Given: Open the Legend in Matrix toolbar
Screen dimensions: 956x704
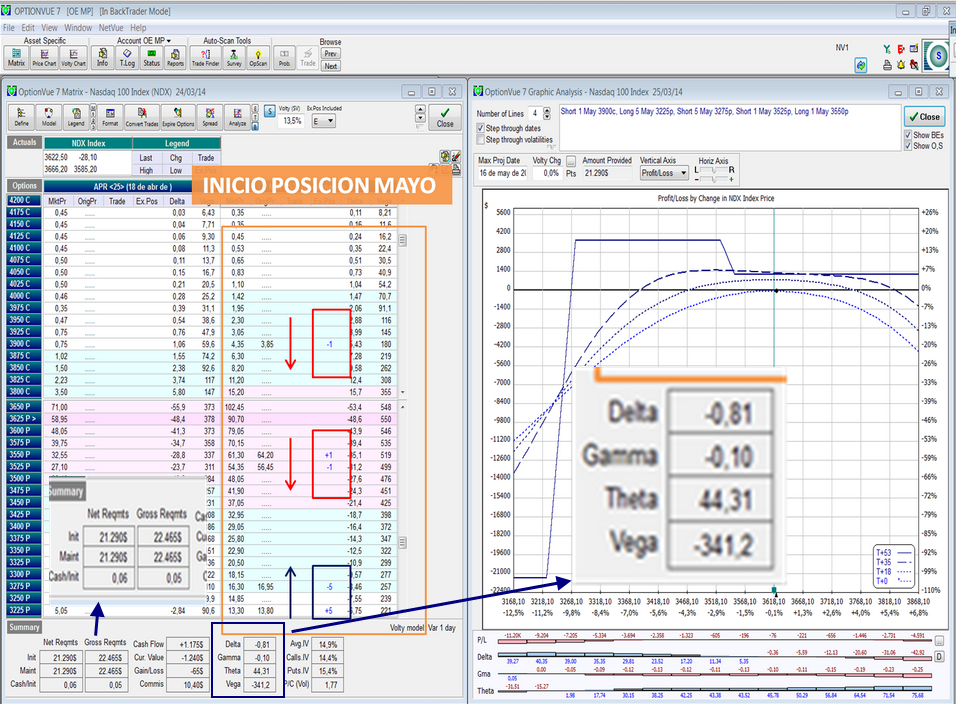Looking at the screenshot, I should pos(76,116).
